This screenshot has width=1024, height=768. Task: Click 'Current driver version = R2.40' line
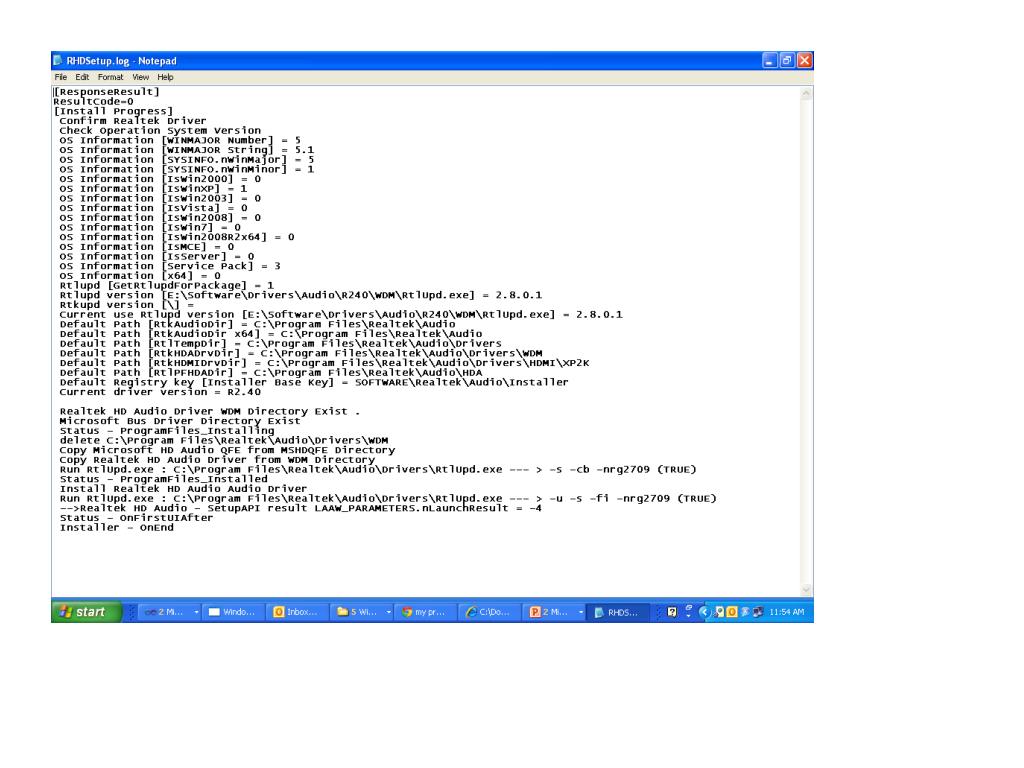(x=160, y=392)
